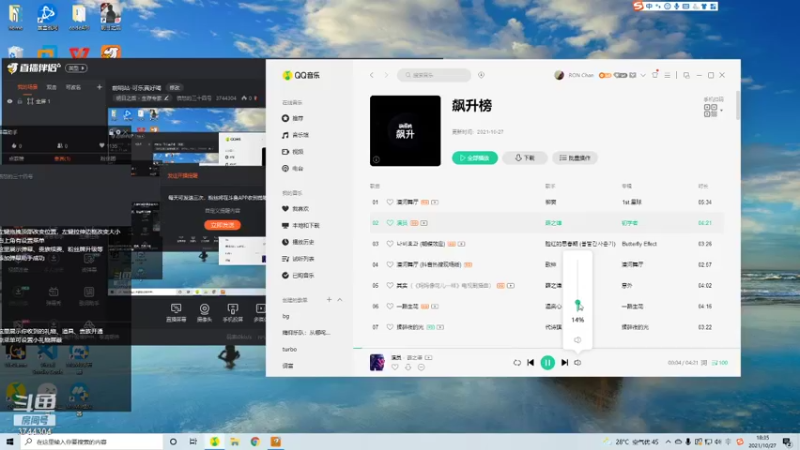Mute via speaker icon inside volume popup
Viewport: 800px width, 450px height.
(x=578, y=340)
